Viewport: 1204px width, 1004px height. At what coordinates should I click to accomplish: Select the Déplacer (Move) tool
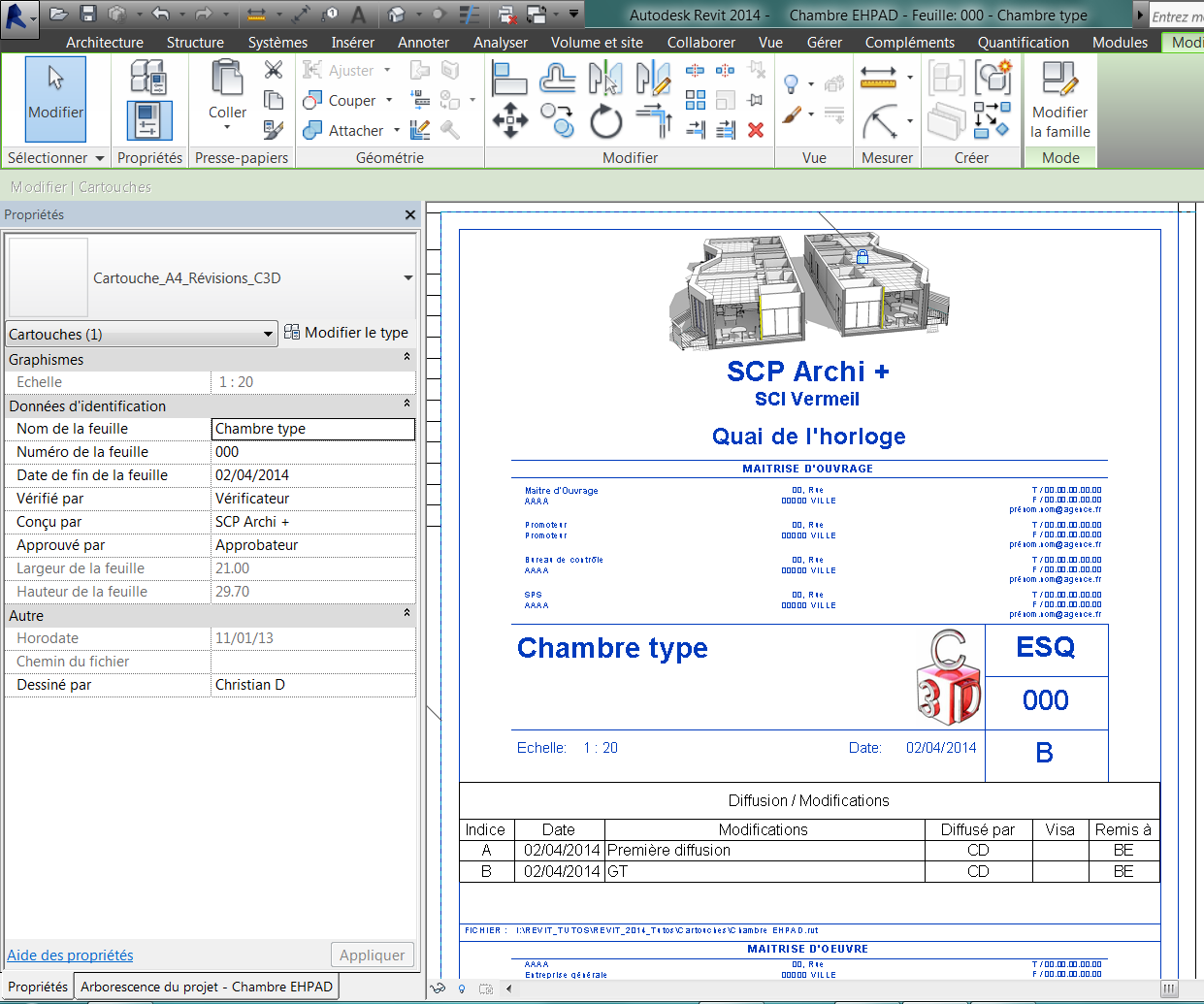point(509,121)
